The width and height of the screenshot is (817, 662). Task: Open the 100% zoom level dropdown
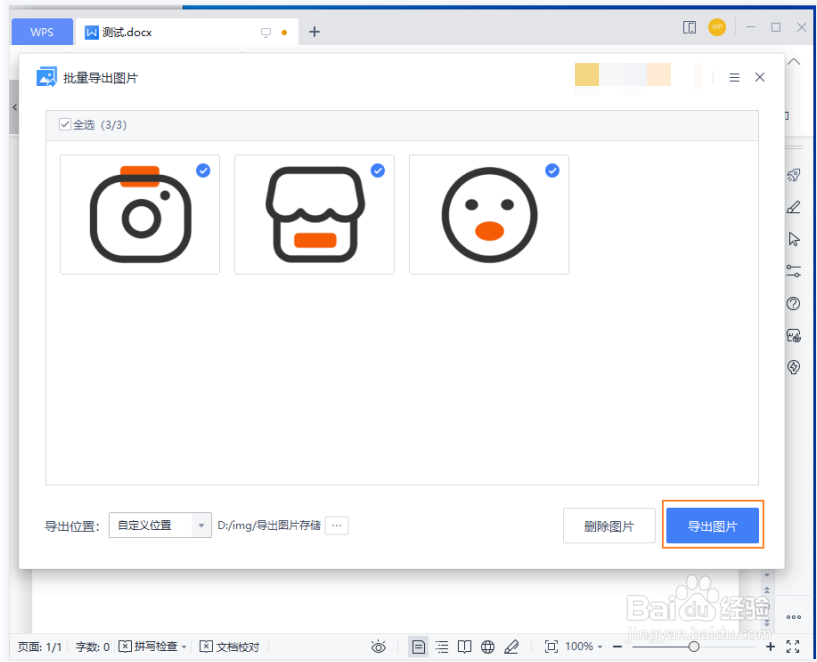(584, 646)
